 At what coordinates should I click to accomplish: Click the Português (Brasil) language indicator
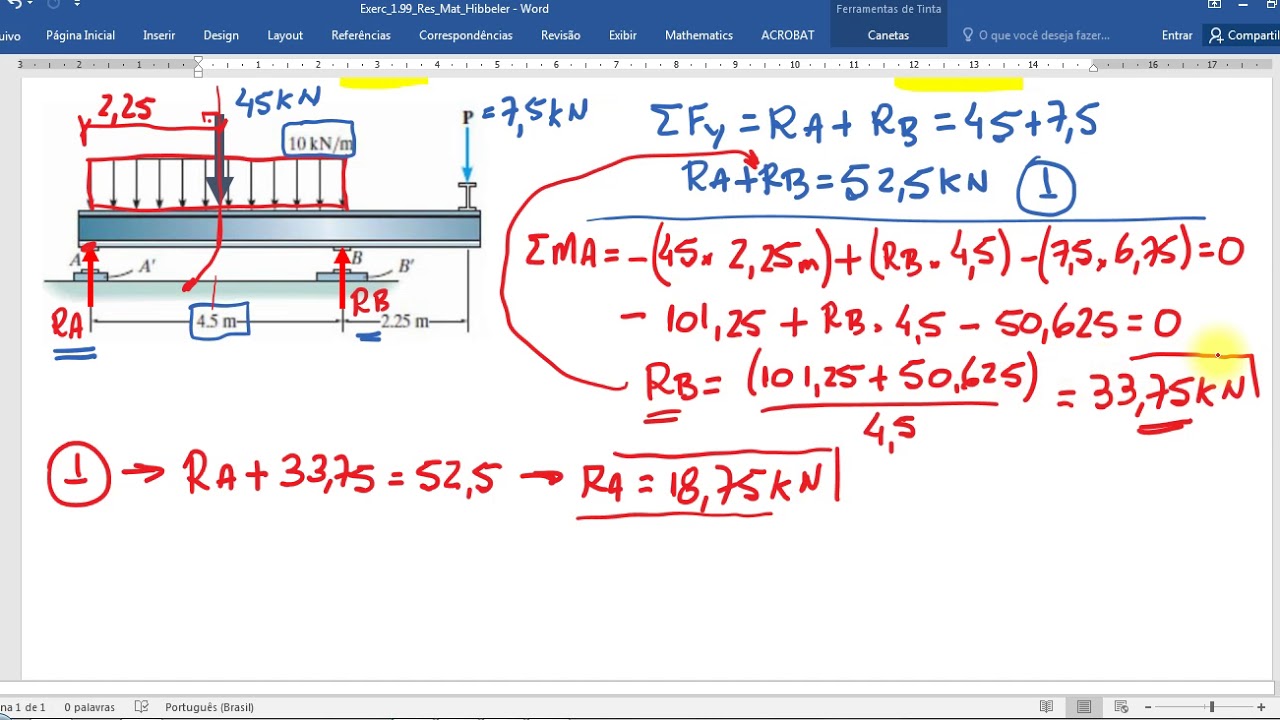209,707
